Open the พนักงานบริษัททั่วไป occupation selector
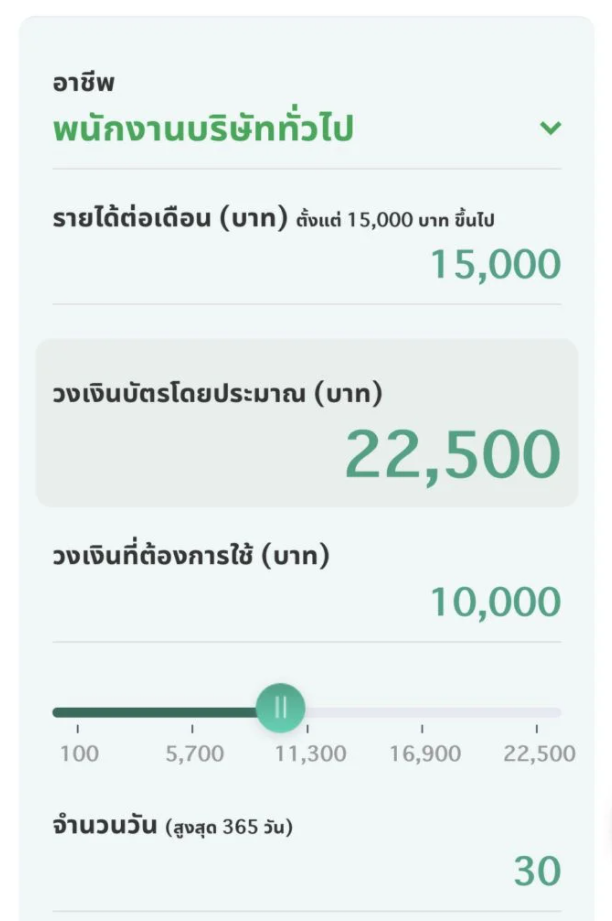 [x=203, y=129]
